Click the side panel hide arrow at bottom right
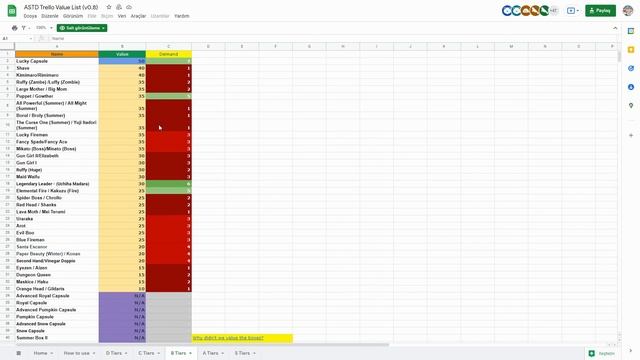The image size is (640, 360). tap(631, 351)
